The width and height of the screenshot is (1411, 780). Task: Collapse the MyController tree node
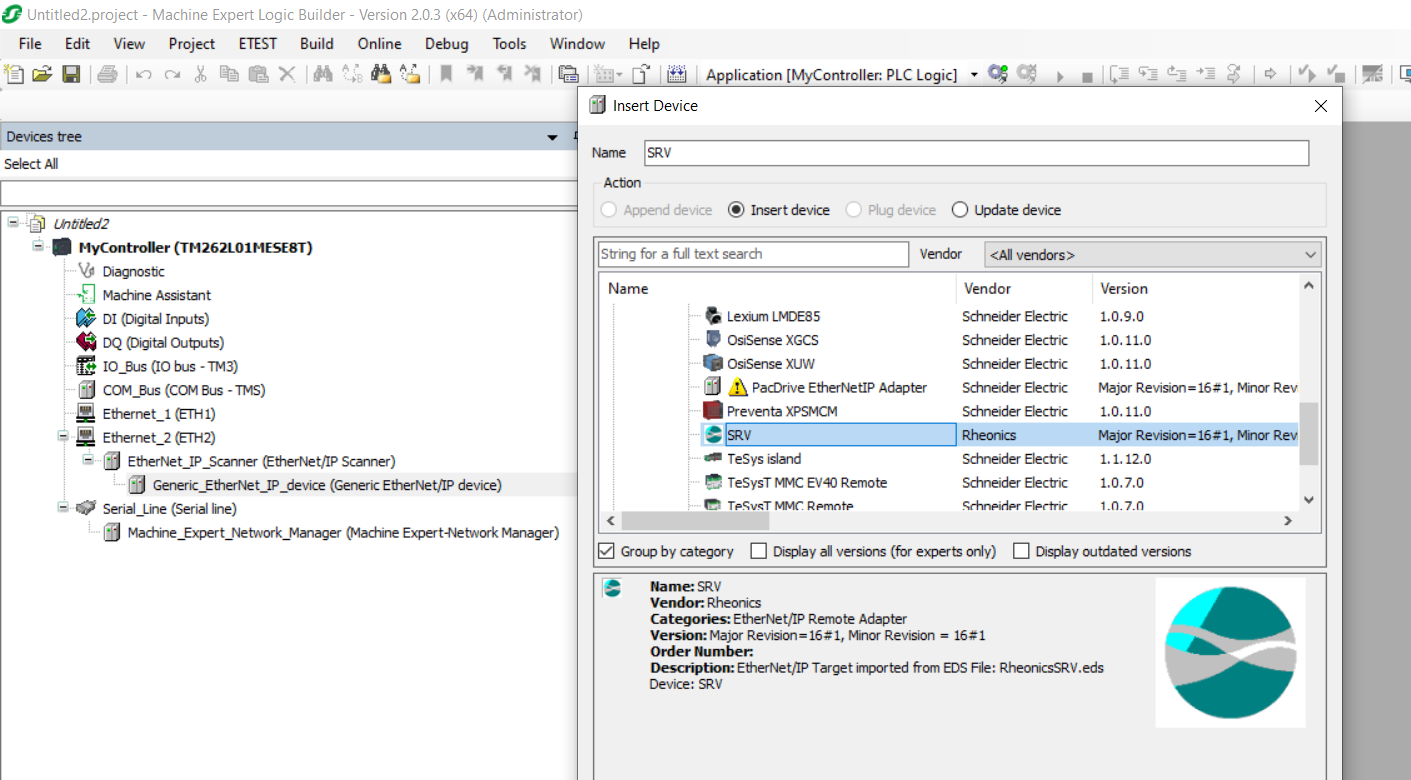pos(38,246)
